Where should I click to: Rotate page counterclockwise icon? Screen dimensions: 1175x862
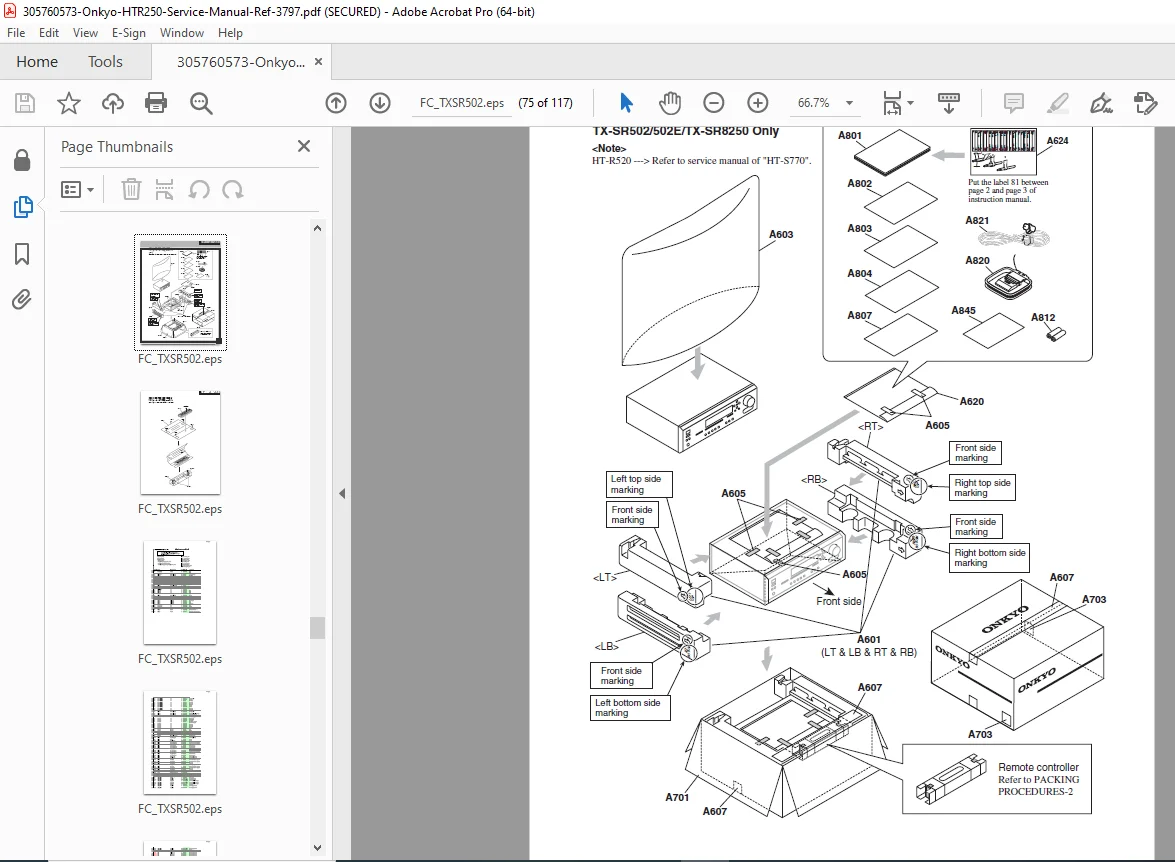[199, 190]
